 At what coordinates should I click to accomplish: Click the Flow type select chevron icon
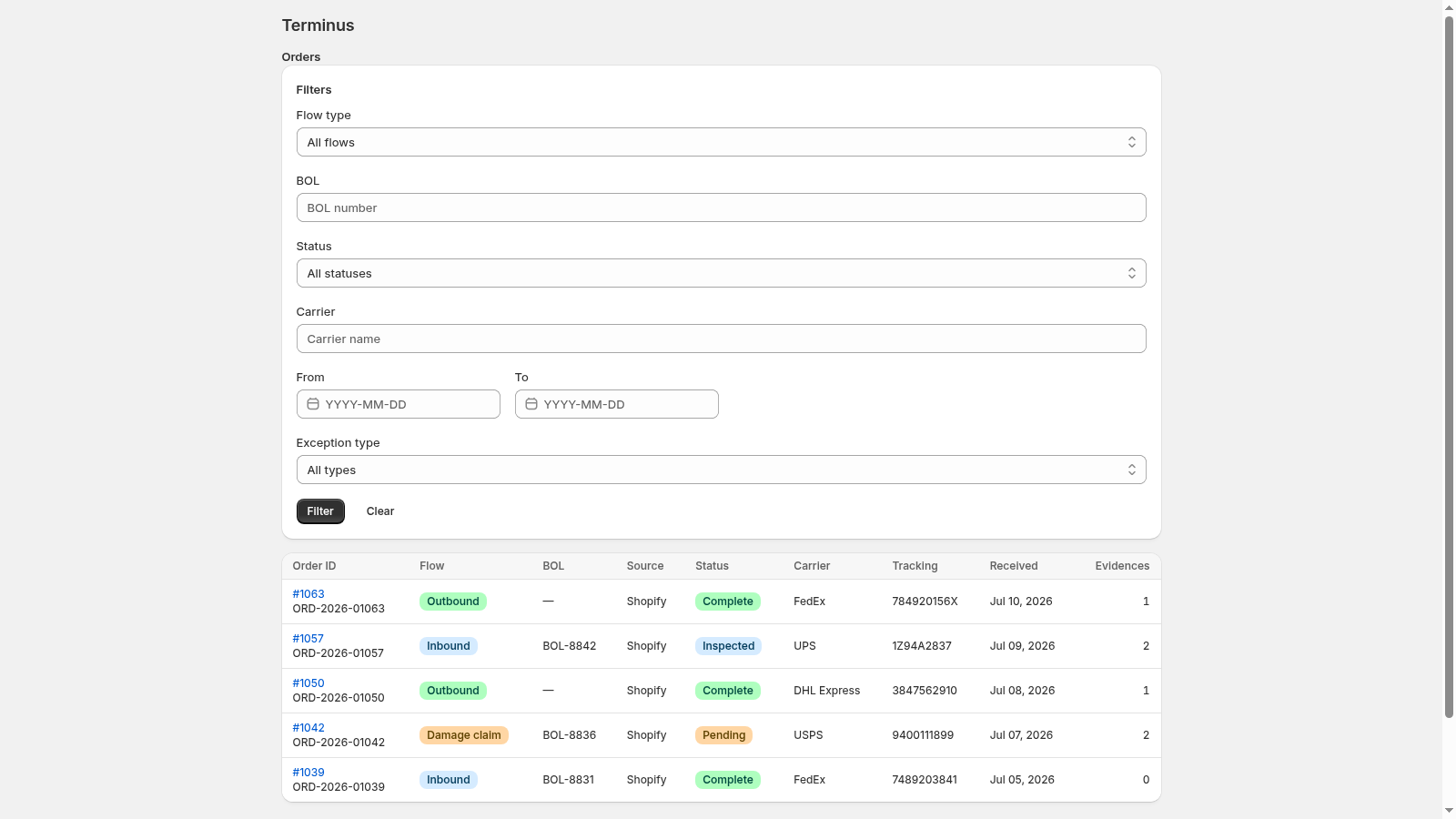(1132, 142)
